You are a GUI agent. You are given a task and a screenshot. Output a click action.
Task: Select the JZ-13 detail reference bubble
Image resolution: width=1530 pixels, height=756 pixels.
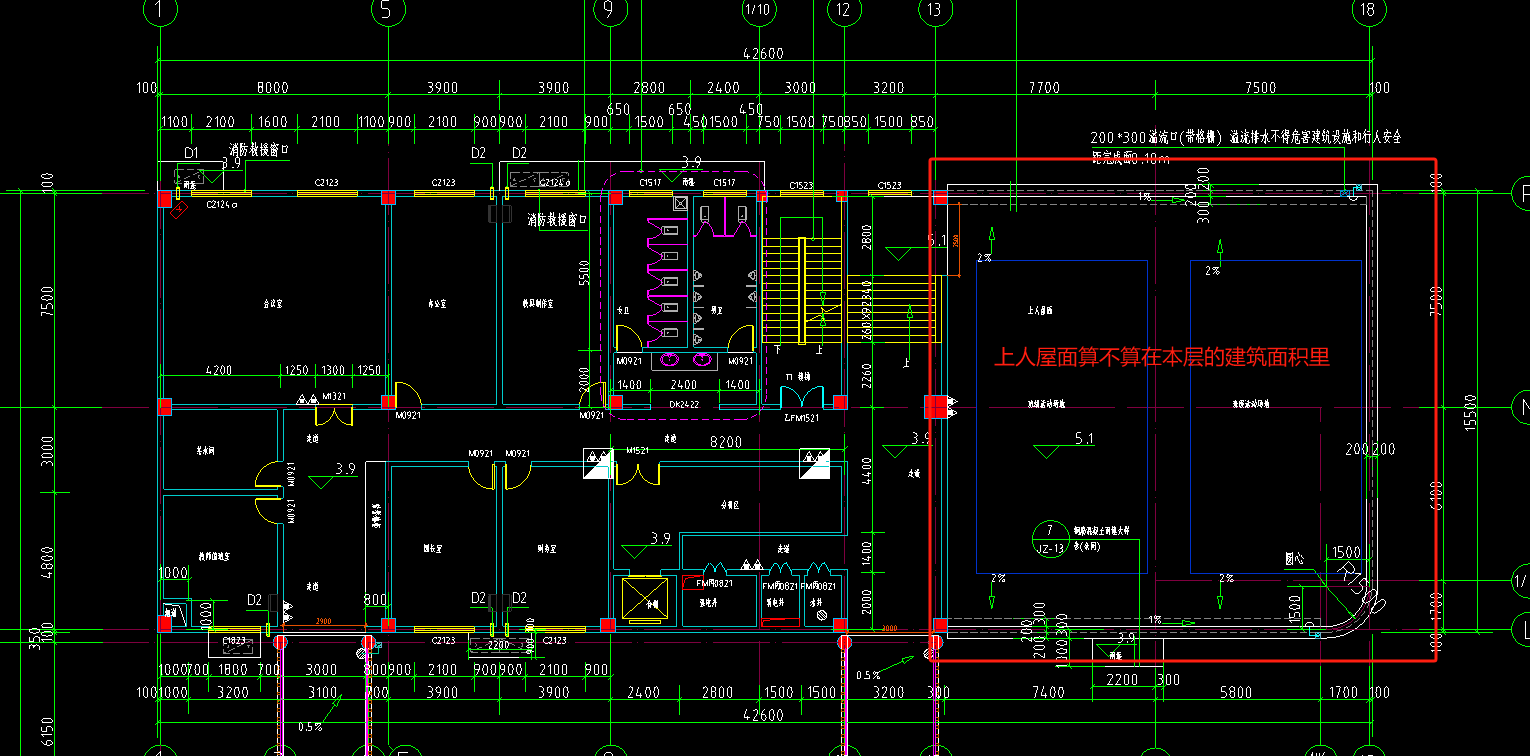coord(1049,538)
